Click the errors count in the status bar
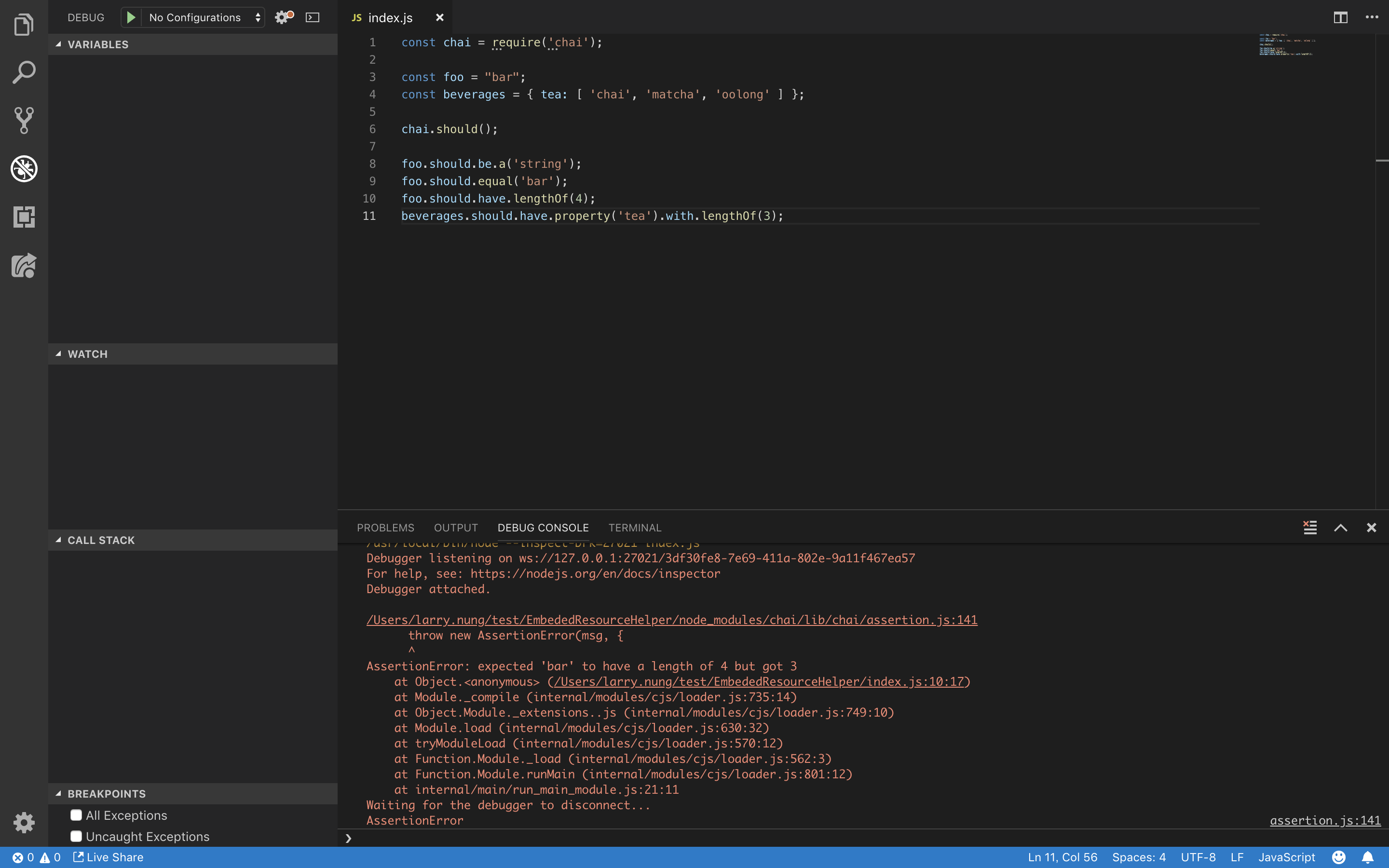 point(24,857)
